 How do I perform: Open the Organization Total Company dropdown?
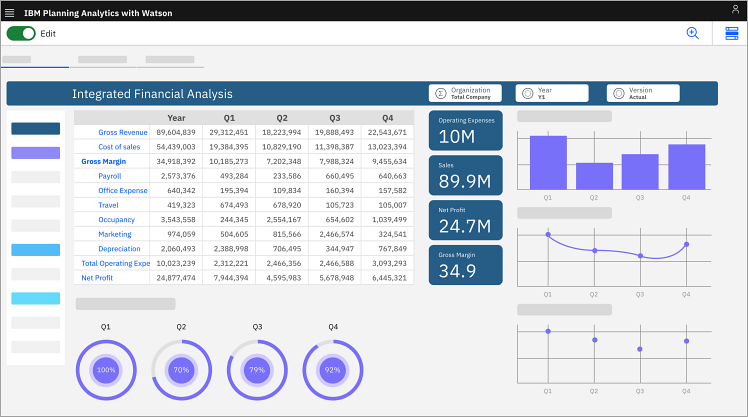(470, 93)
